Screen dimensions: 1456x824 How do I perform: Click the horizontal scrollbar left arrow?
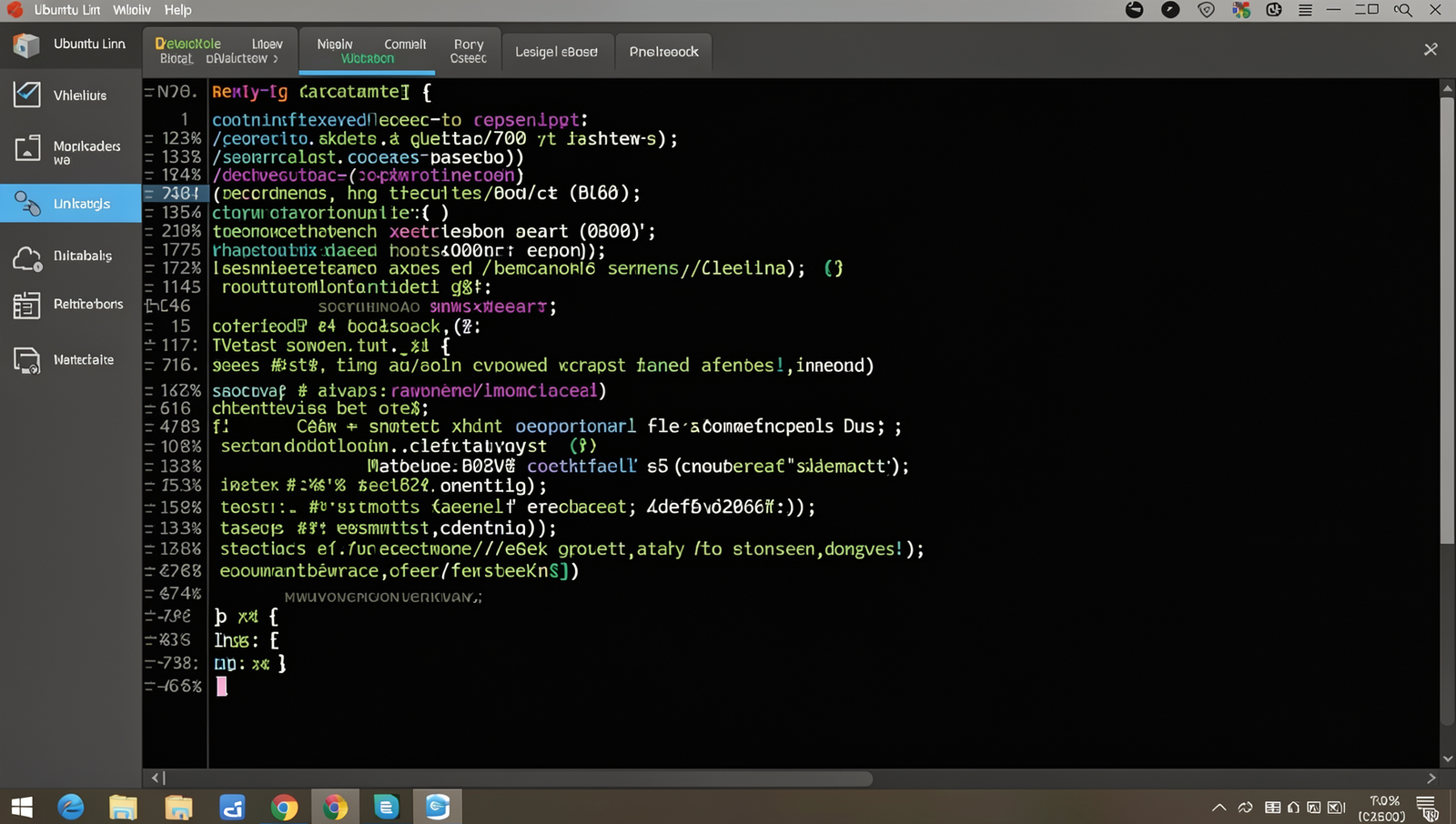pyautogui.click(x=156, y=779)
